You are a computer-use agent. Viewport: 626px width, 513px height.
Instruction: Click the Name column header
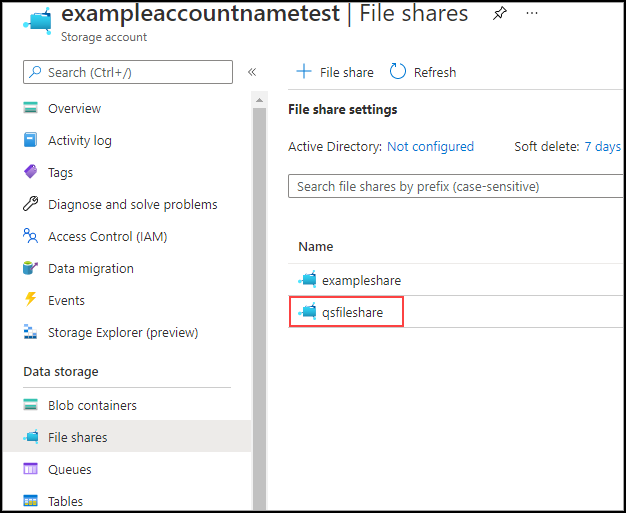(315, 246)
